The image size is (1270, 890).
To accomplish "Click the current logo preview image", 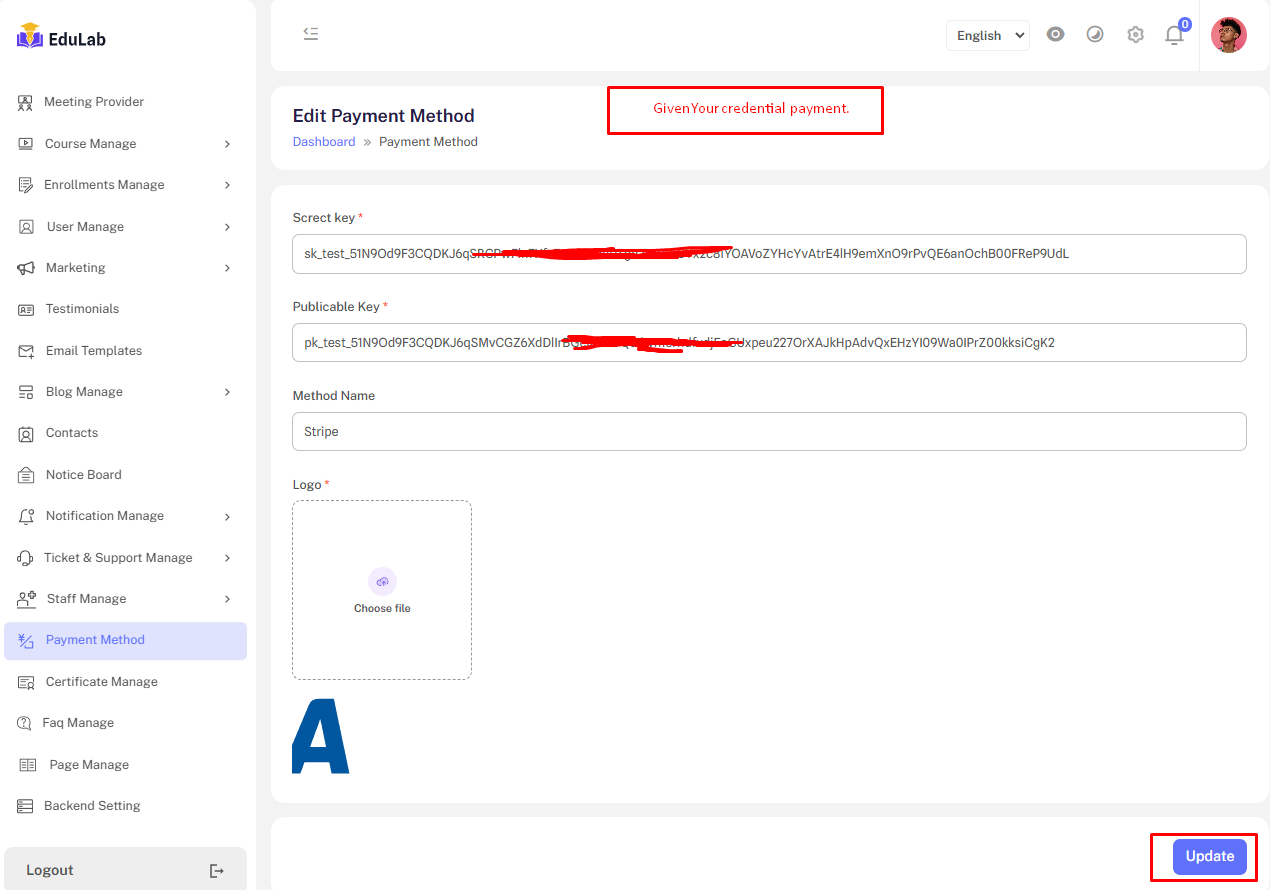I will pyautogui.click(x=321, y=736).
